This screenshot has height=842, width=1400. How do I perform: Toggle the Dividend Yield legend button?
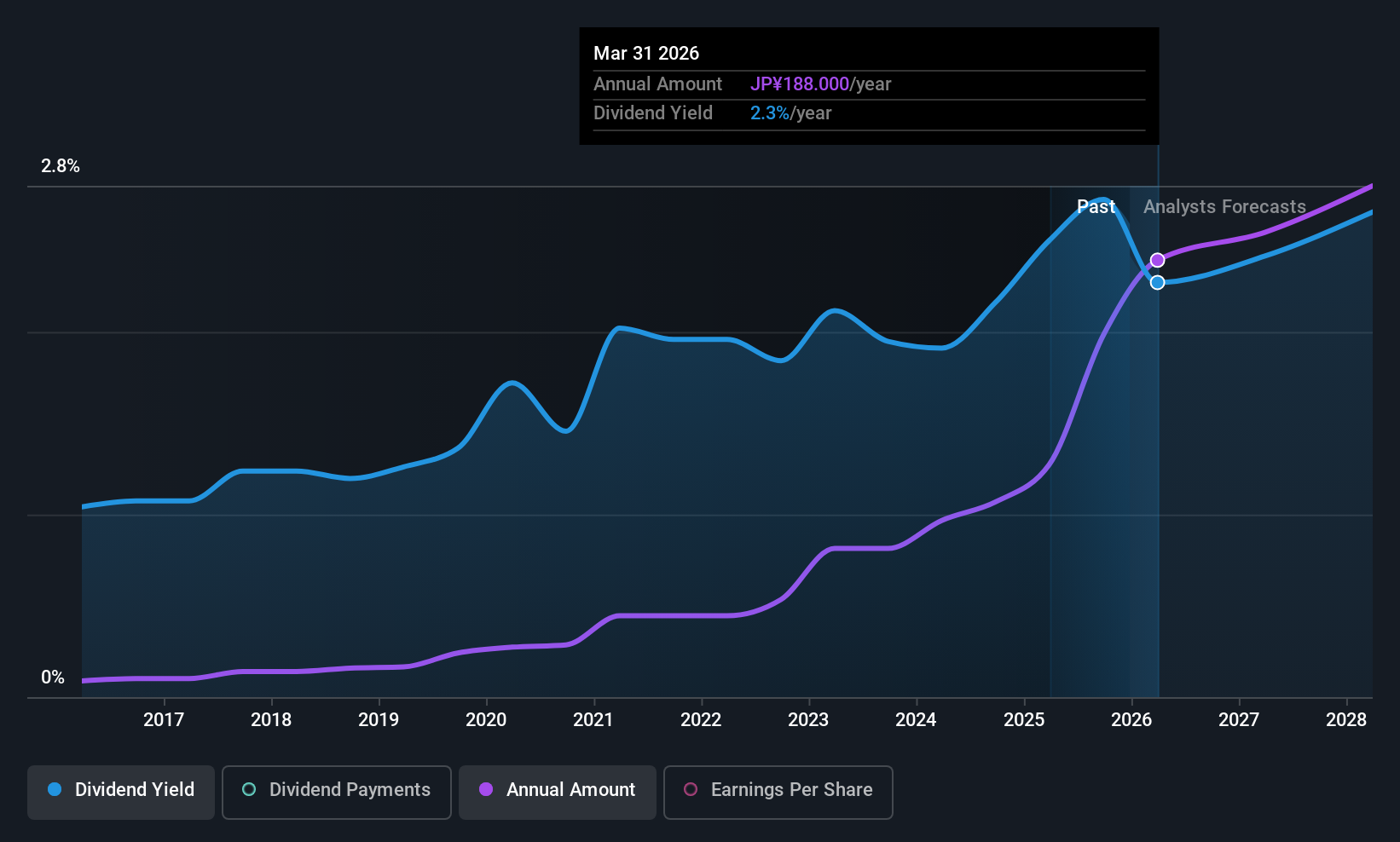[121, 792]
